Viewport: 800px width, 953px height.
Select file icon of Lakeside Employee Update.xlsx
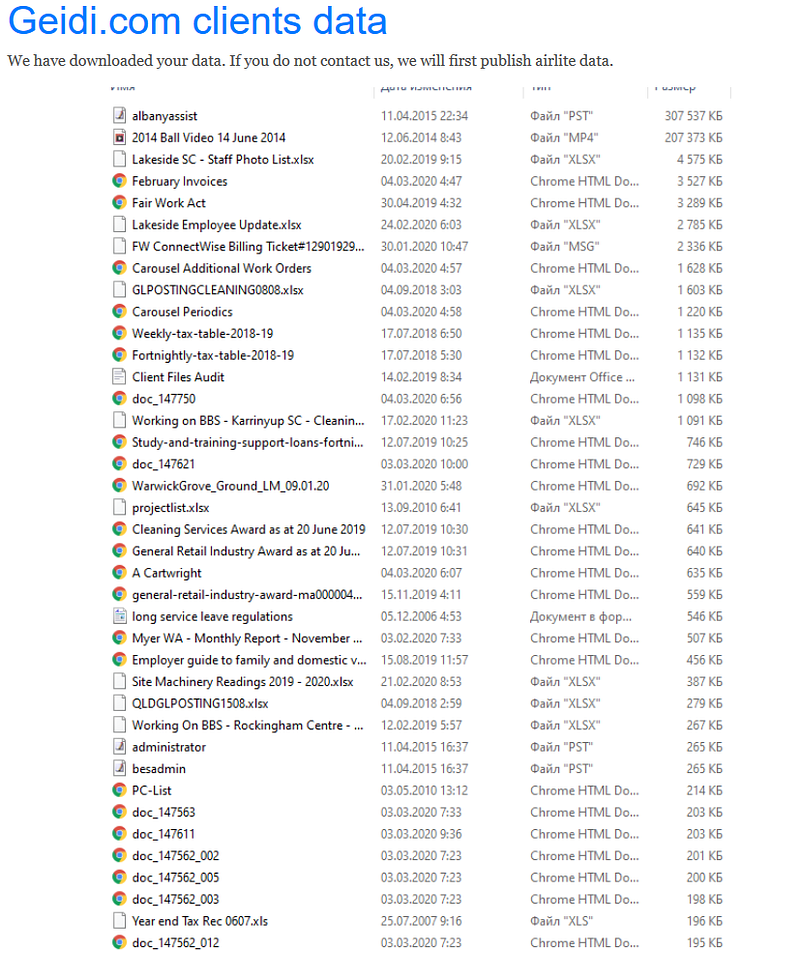click(x=120, y=224)
